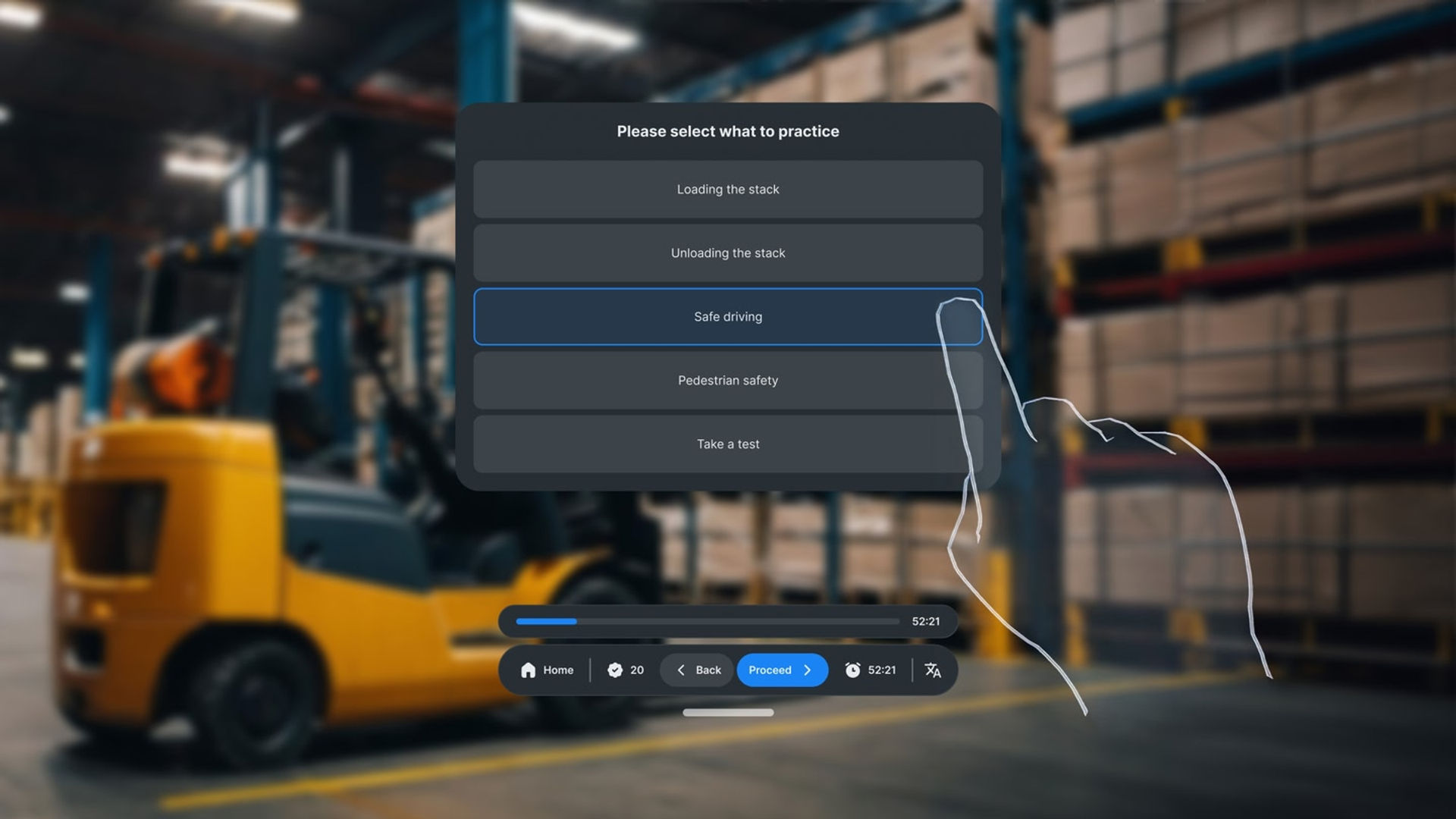Image resolution: width=1456 pixels, height=819 pixels.
Task: Grab the white window handle bar
Action: tap(728, 712)
